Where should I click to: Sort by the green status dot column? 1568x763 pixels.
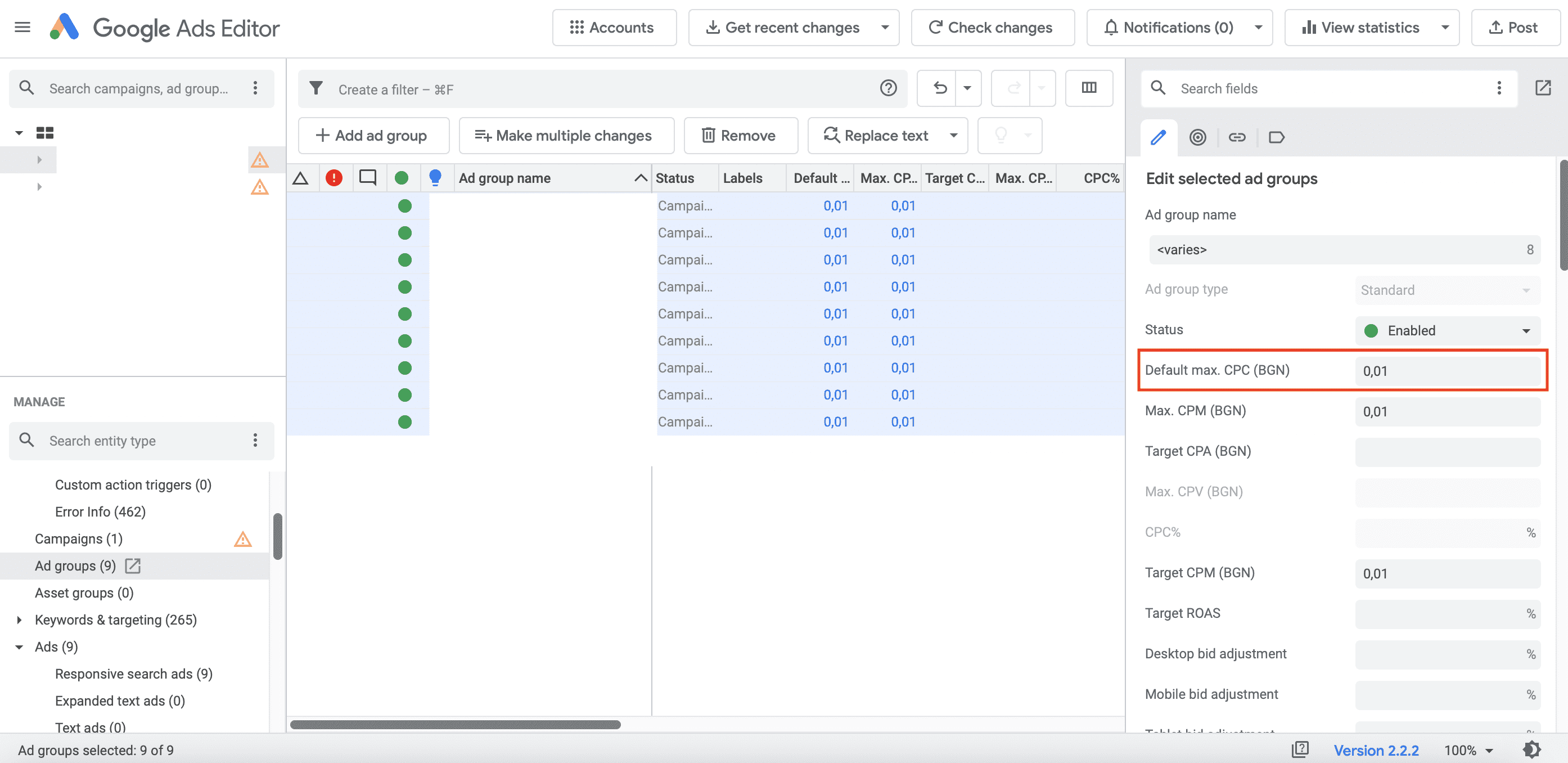[x=401, y=178]
